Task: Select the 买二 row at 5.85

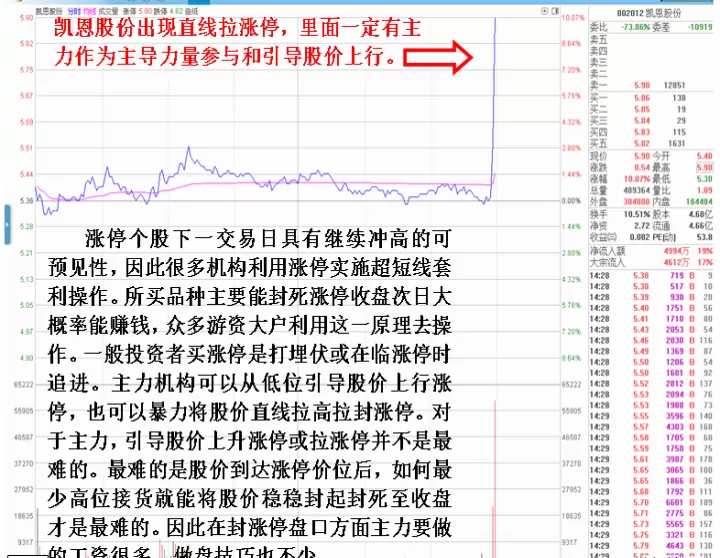Action: click(651, 109)
